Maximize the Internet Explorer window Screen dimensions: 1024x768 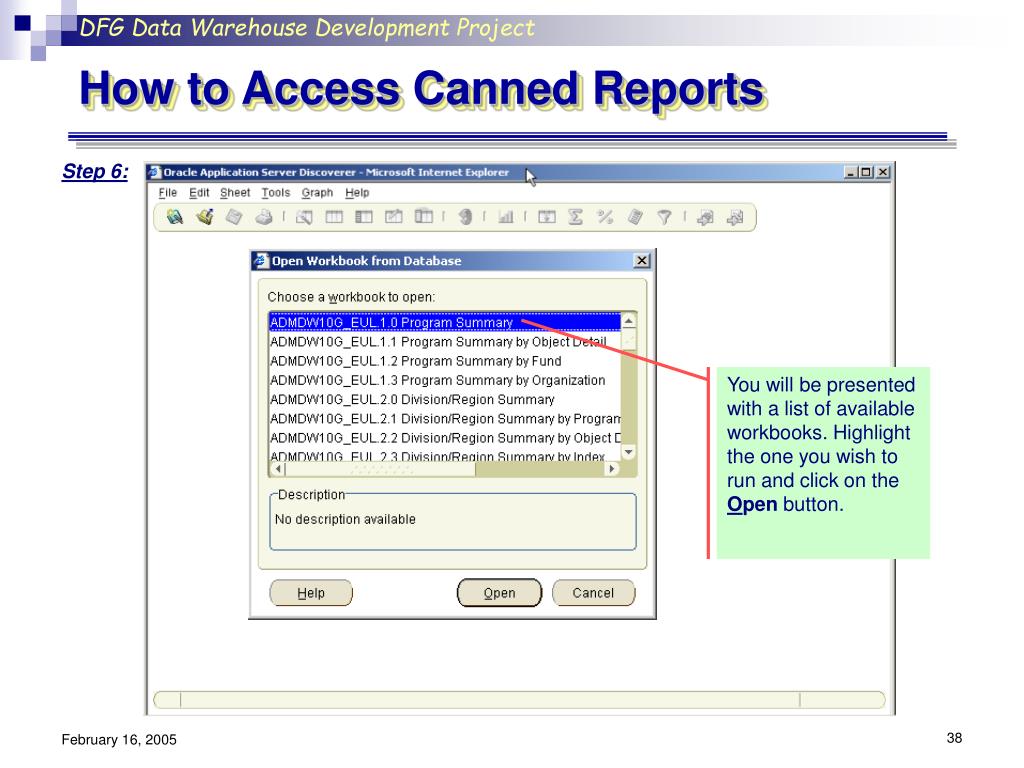point(865,172)
